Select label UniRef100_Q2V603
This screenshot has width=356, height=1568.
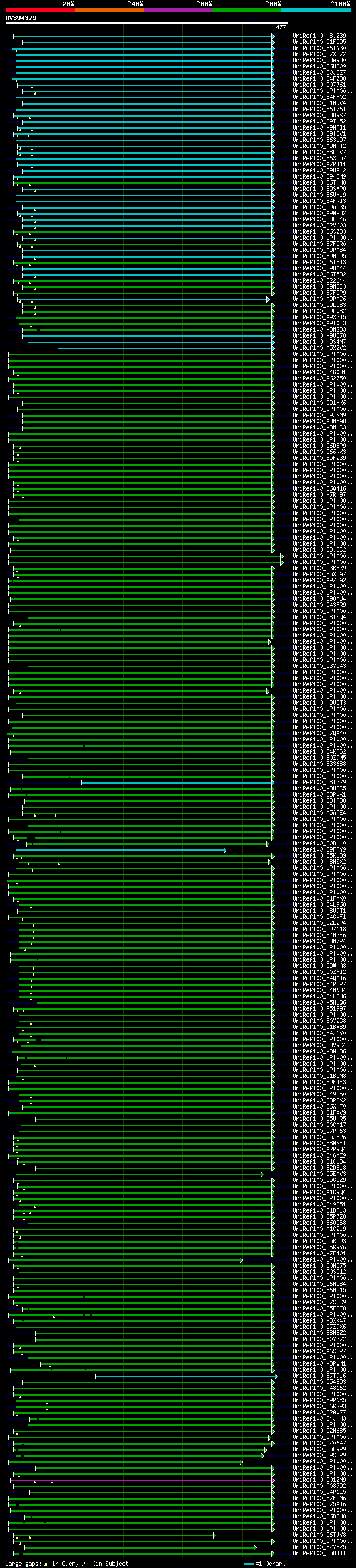coord(319,226)
